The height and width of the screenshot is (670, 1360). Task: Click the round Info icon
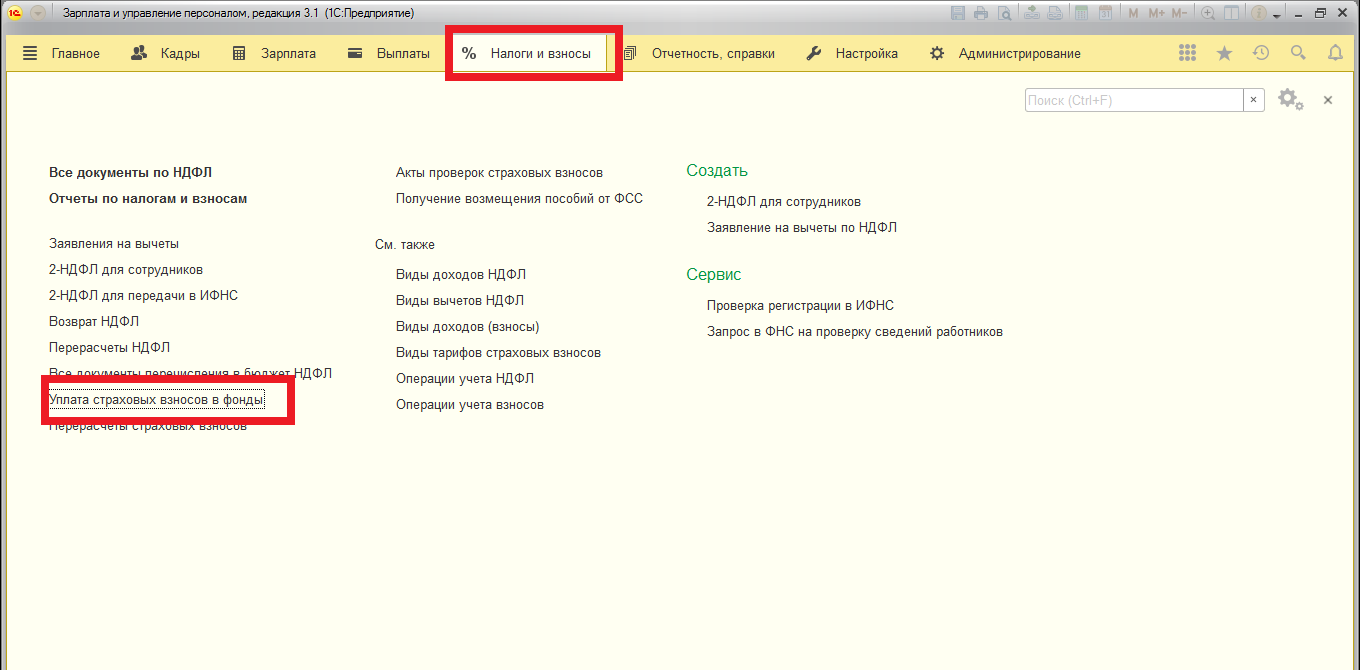(x=1259, y=13)
